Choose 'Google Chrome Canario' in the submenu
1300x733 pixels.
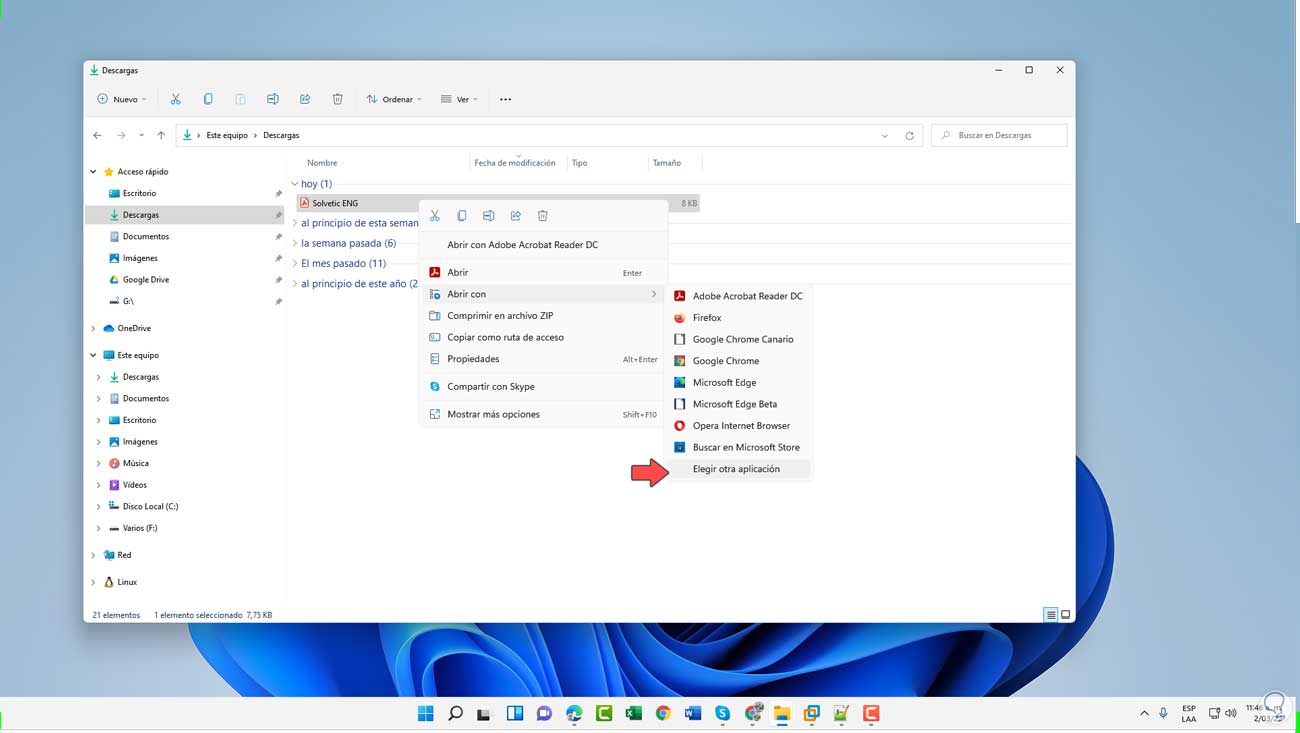[740, 339]
